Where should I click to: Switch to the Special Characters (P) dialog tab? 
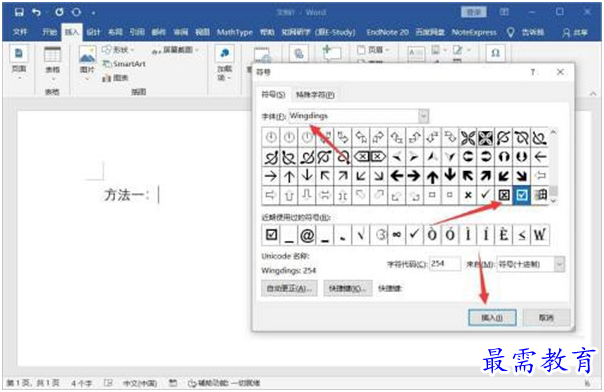click(315, 94)
